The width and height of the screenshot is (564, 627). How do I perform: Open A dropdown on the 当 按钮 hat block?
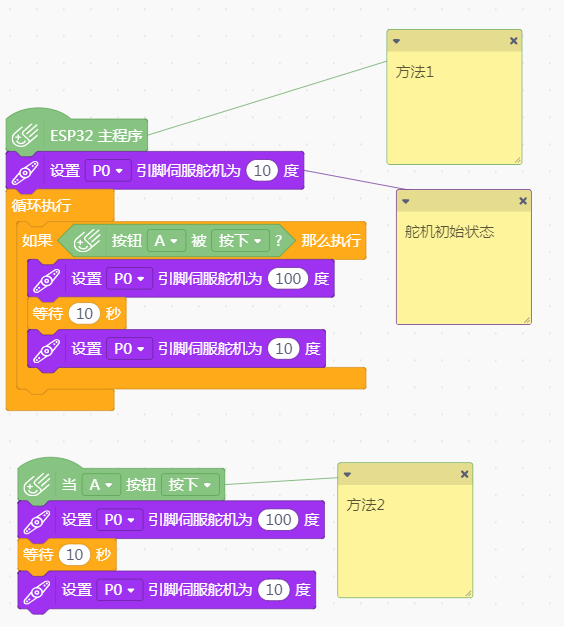click(101, 485)
